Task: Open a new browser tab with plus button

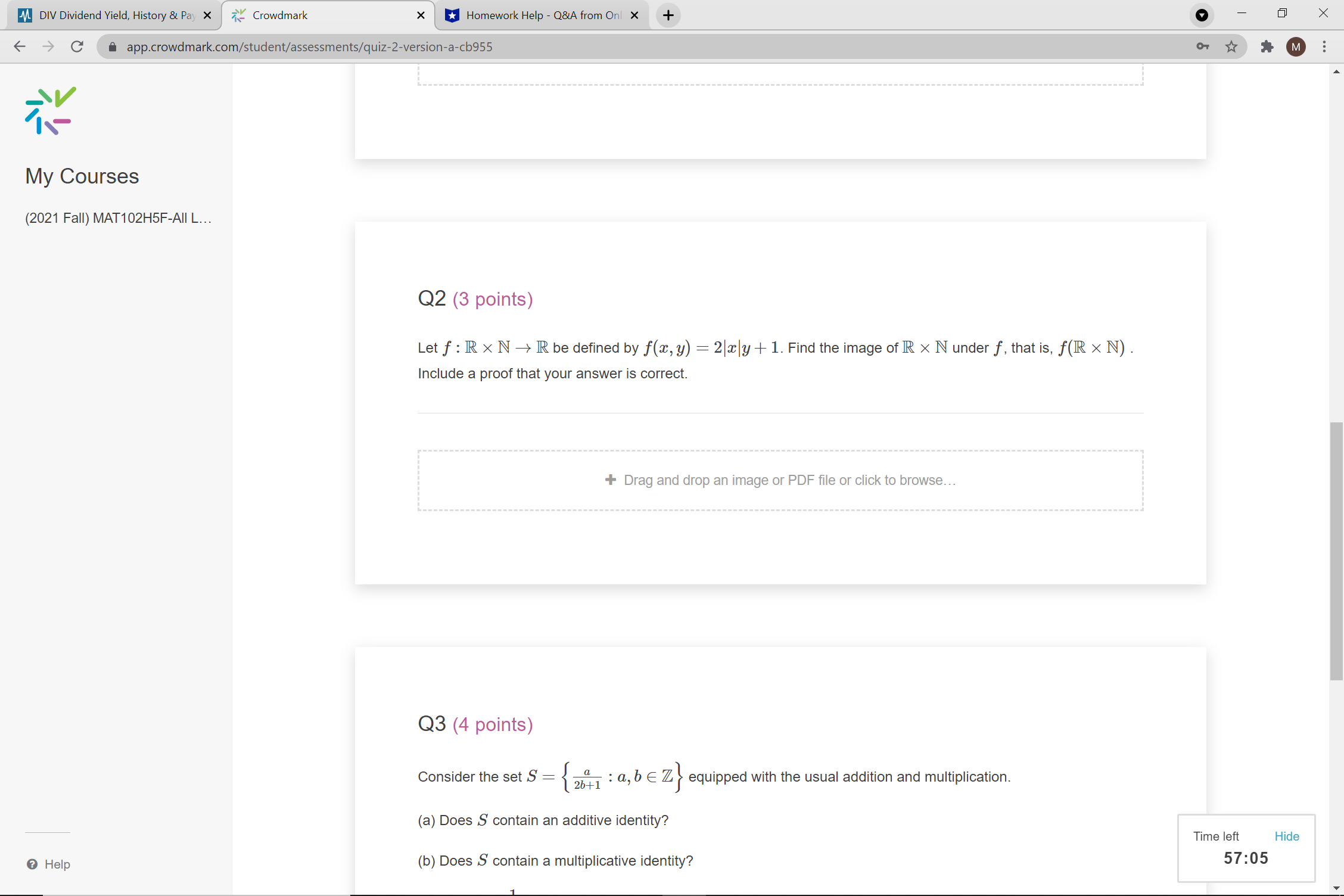Action: [x=668, y=15]
